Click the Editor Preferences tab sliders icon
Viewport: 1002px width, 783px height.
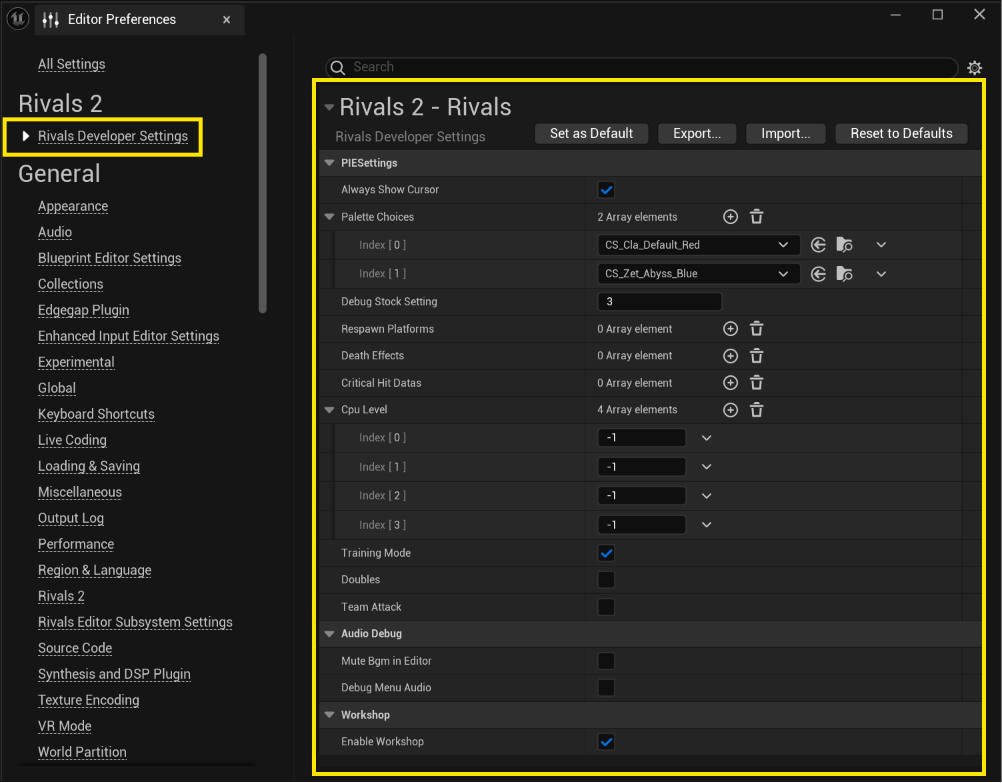[50, 20]
